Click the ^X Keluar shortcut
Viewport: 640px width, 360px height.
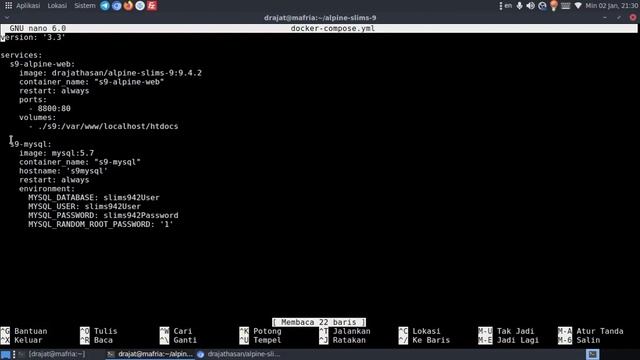(x=22, y=340)
